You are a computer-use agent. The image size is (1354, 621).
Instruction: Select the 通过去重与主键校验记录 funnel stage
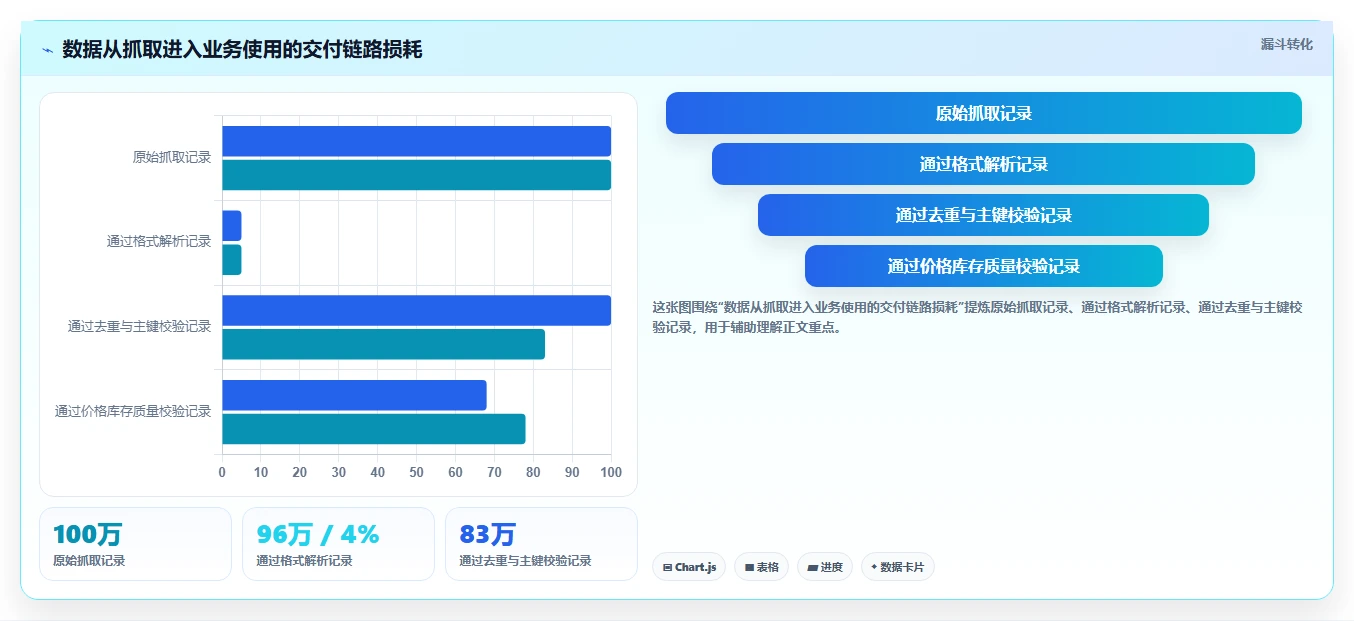(x=984, y=215)
